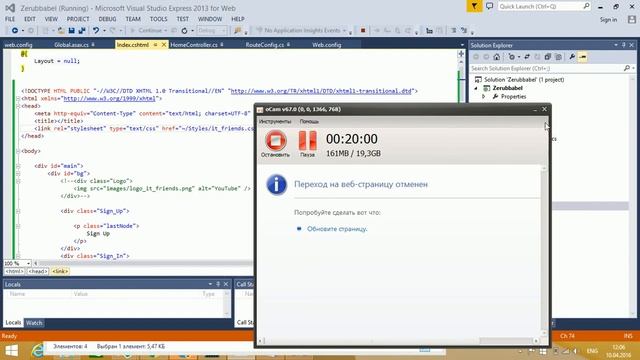The image size is (640, 360).
Task: Collapse the div id="main" outline toggle
Action: pyautogui.click(x=18, y=166)
